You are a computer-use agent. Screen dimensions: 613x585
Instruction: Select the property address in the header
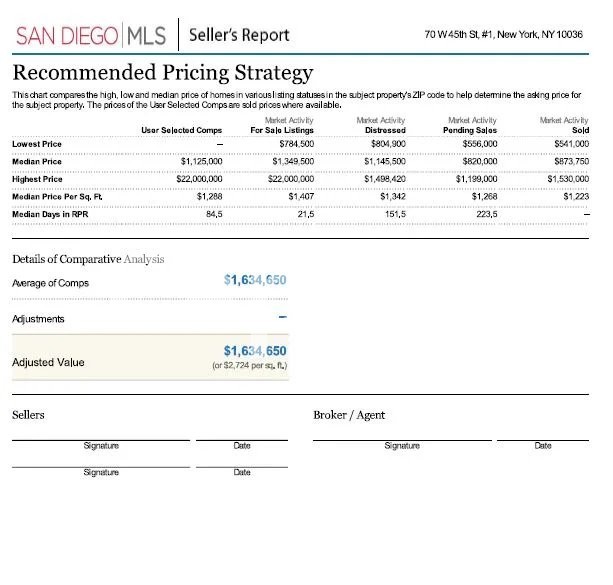503,34
